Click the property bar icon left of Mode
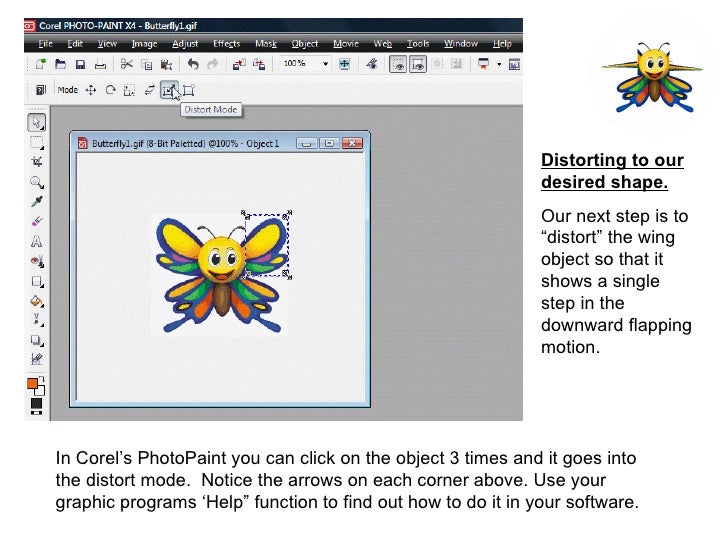Viewport: 728px width, 546px height. [41, 90]
